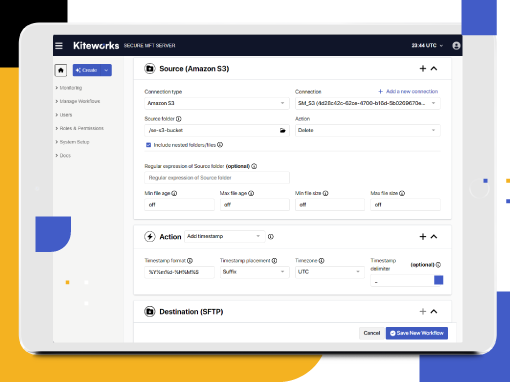The width and height of the screenshot is (510, 382).
Task: Expand the Docs menu
Action: 63,155
